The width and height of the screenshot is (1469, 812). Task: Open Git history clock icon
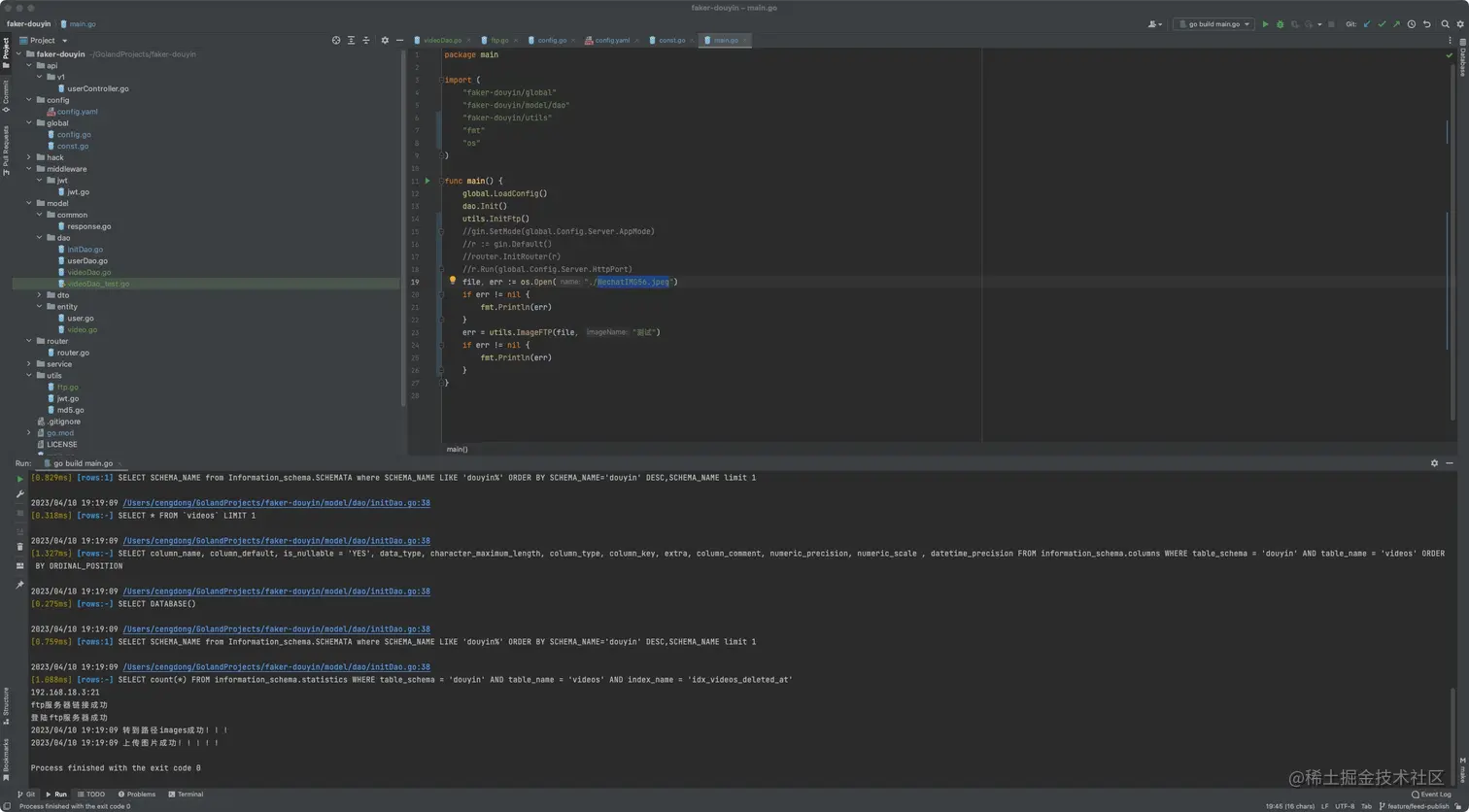pyautogui.click(x=1412, y=24)
